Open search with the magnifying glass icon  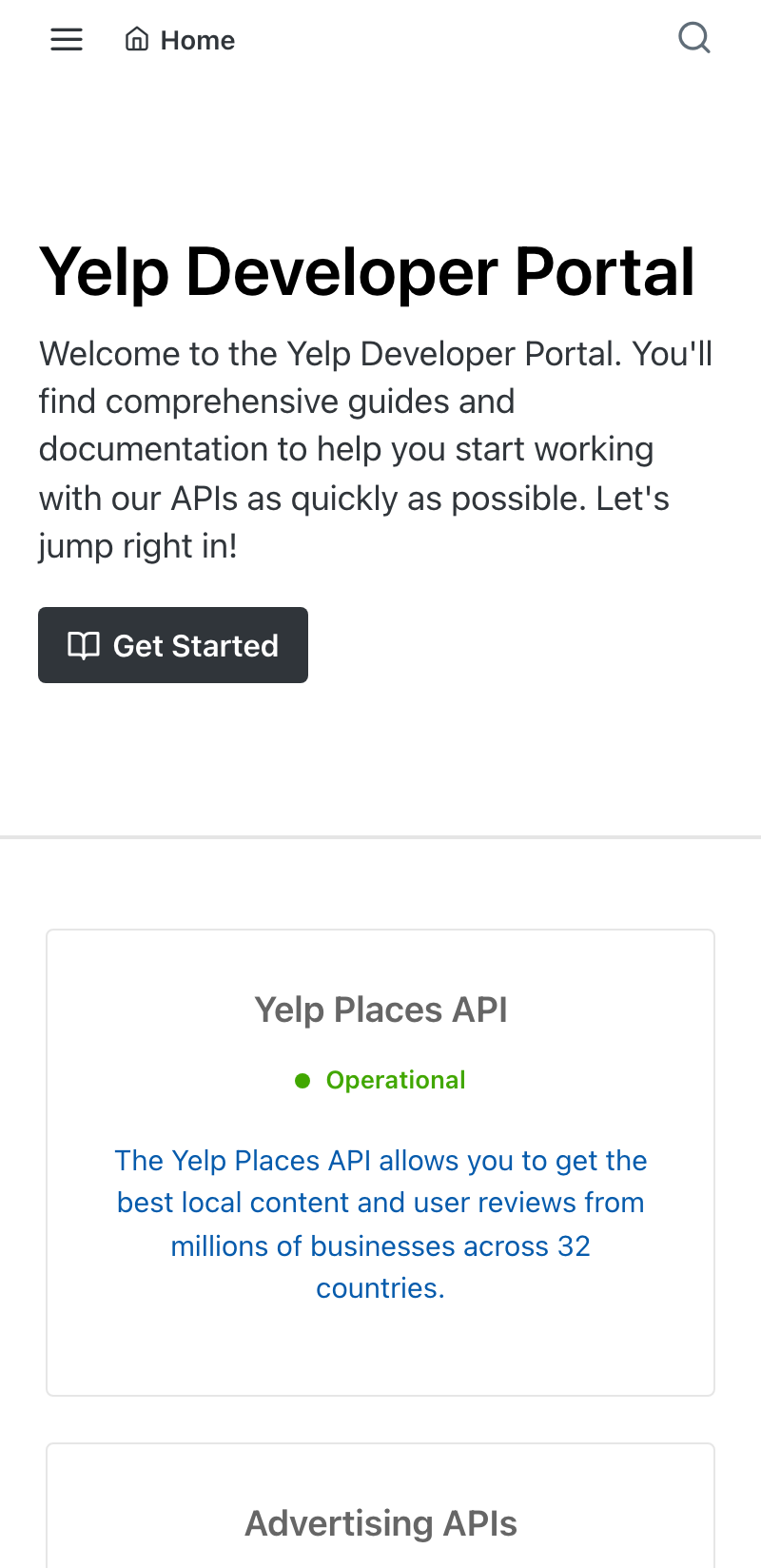coord(694,38)
